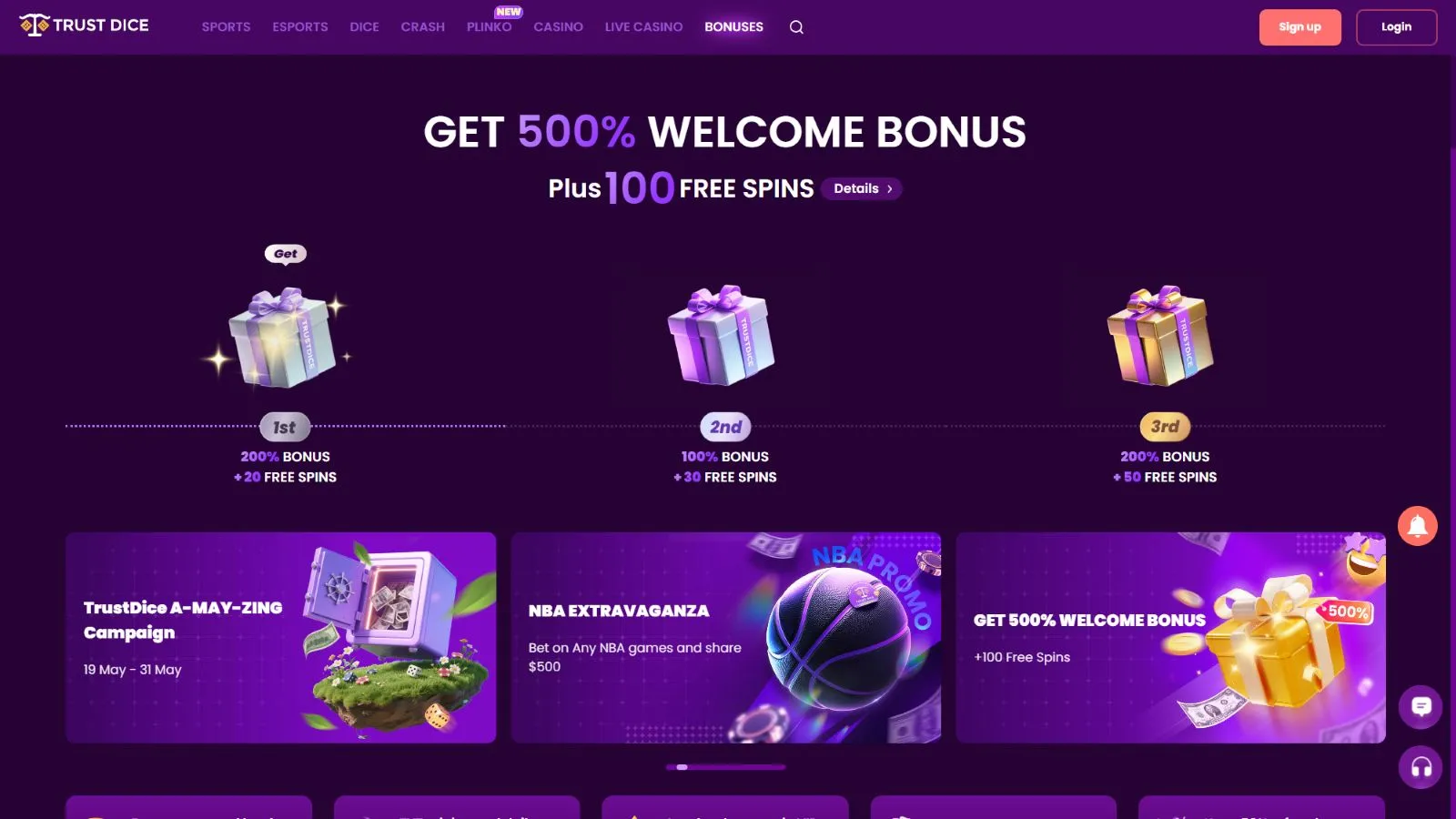
Task: Open headset support icon
Action: (x=1421, y=767)
